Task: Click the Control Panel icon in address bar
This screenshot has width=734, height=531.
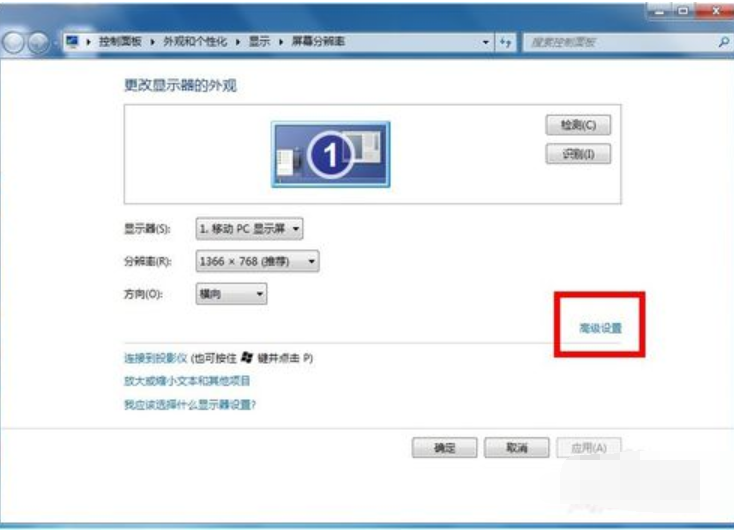Action: [x=72, y=42]
